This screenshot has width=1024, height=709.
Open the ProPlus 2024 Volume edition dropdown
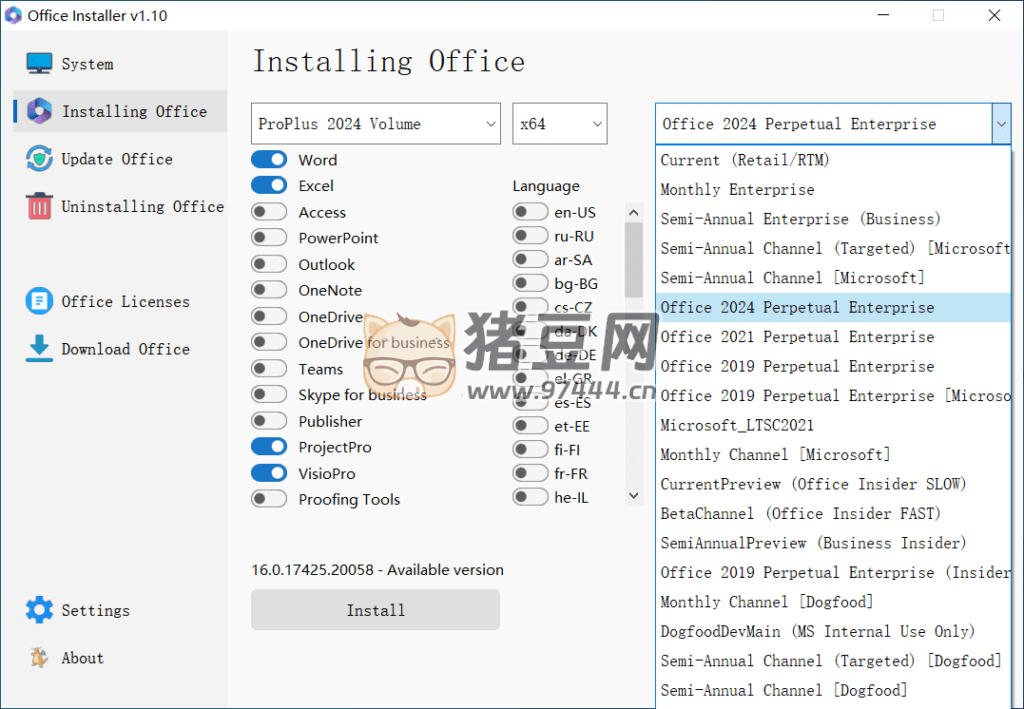(376, 123)
